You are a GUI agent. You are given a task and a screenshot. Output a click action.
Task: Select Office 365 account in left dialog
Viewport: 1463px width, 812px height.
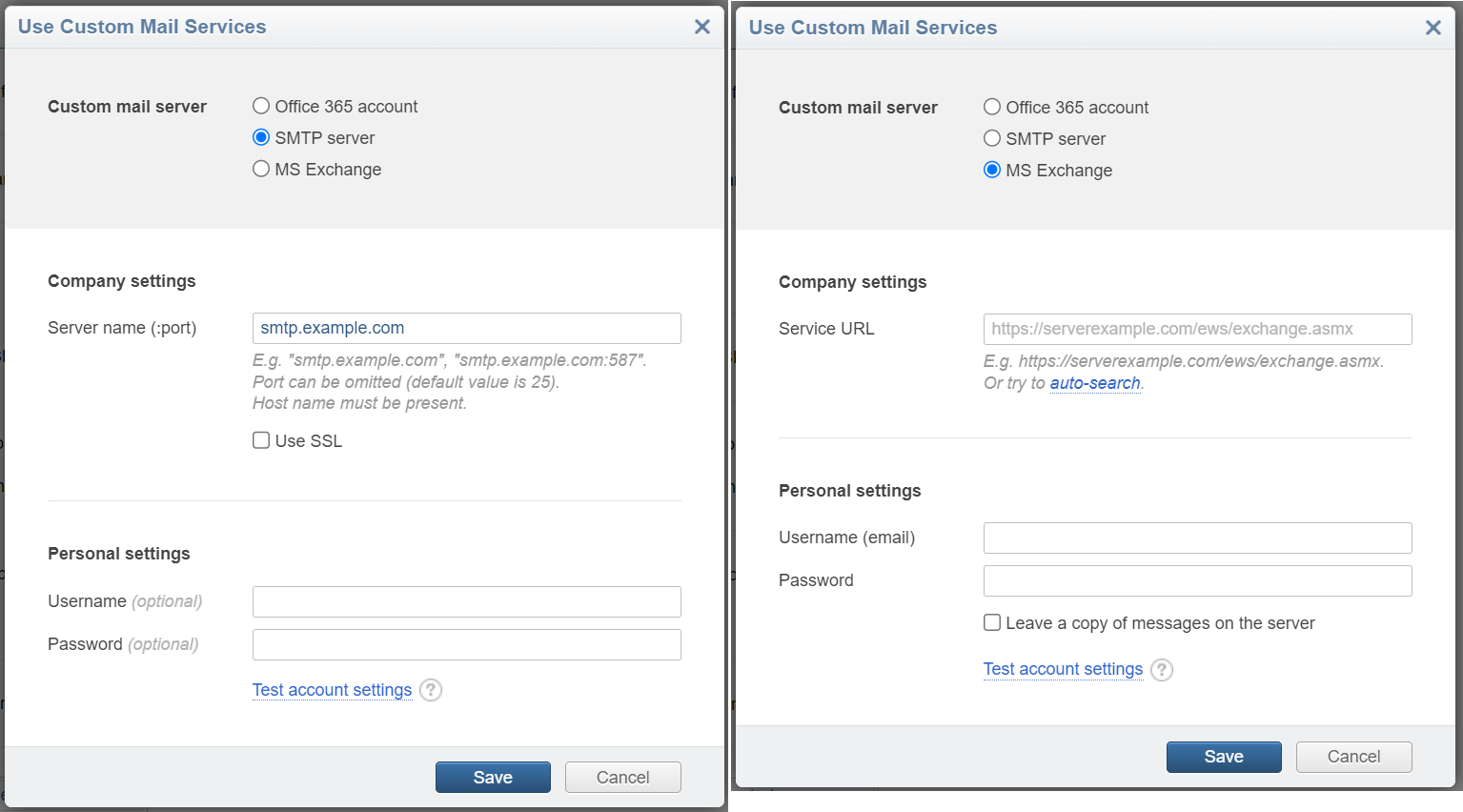261,106
